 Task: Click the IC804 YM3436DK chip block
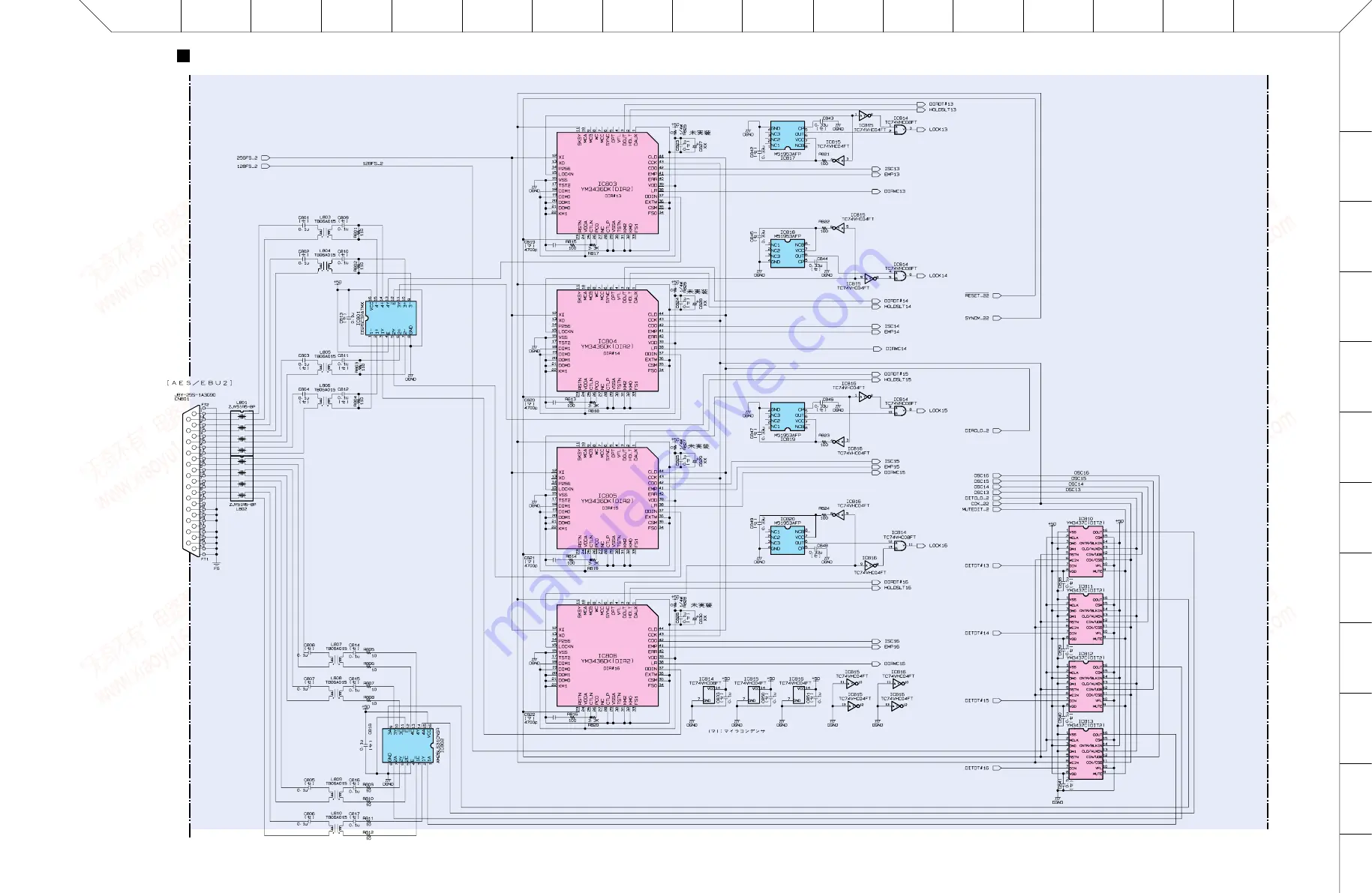point(608,341)
